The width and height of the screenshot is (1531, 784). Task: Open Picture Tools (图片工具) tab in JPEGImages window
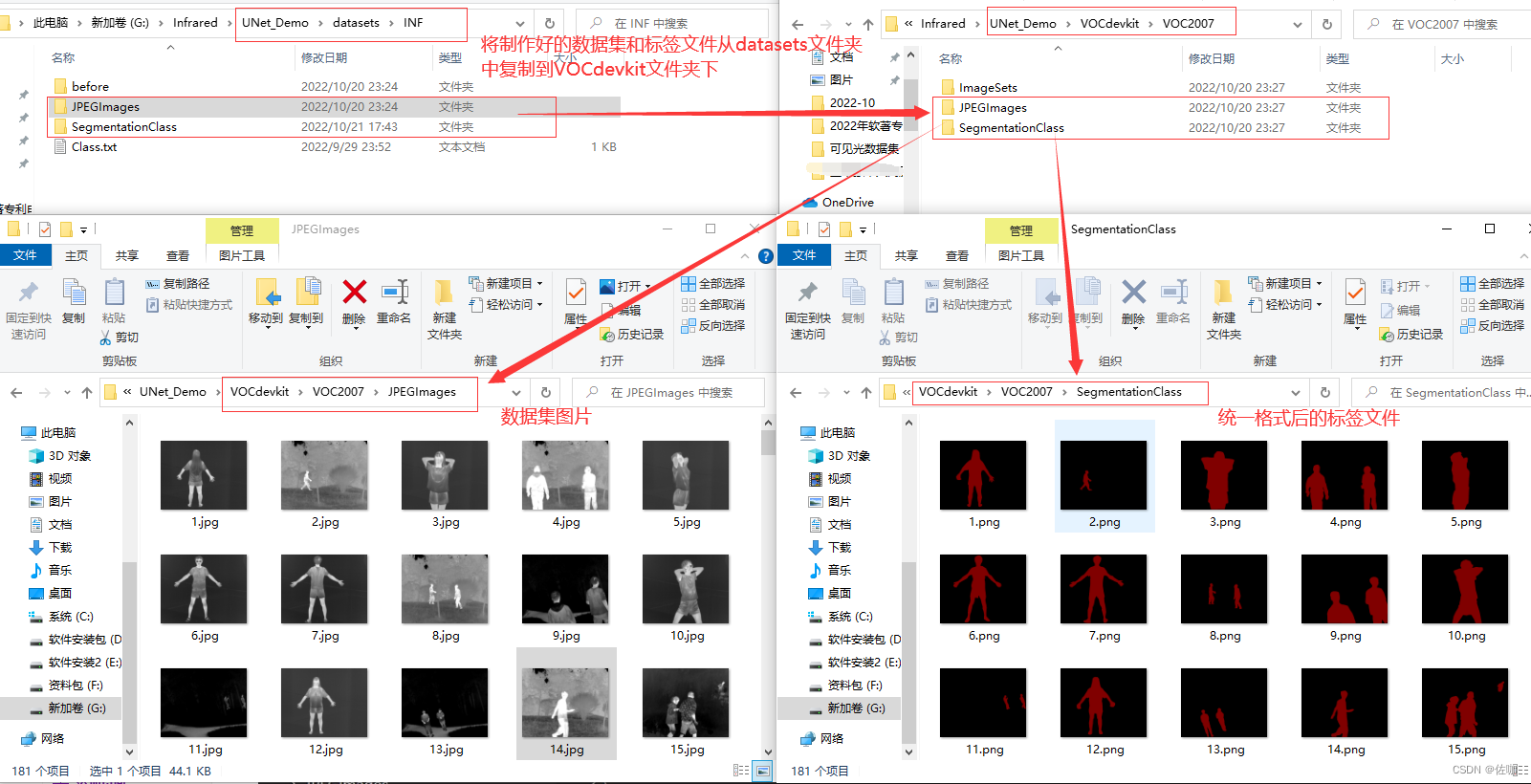coord(242,255)
